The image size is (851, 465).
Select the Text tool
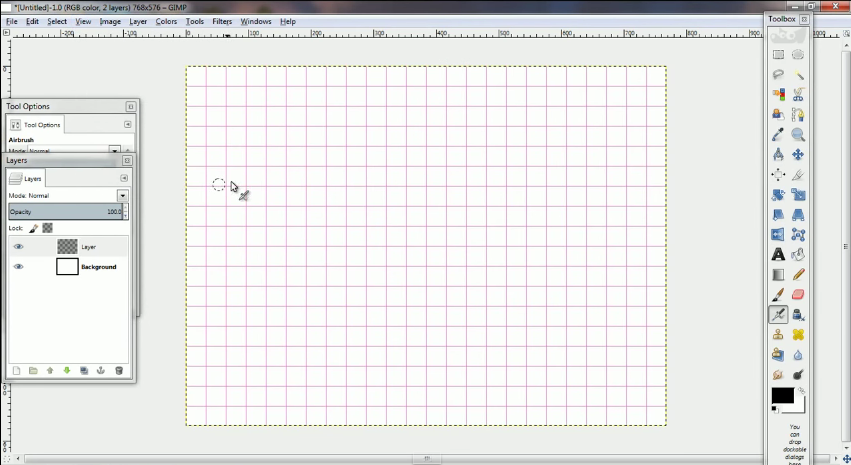point(778,254)
